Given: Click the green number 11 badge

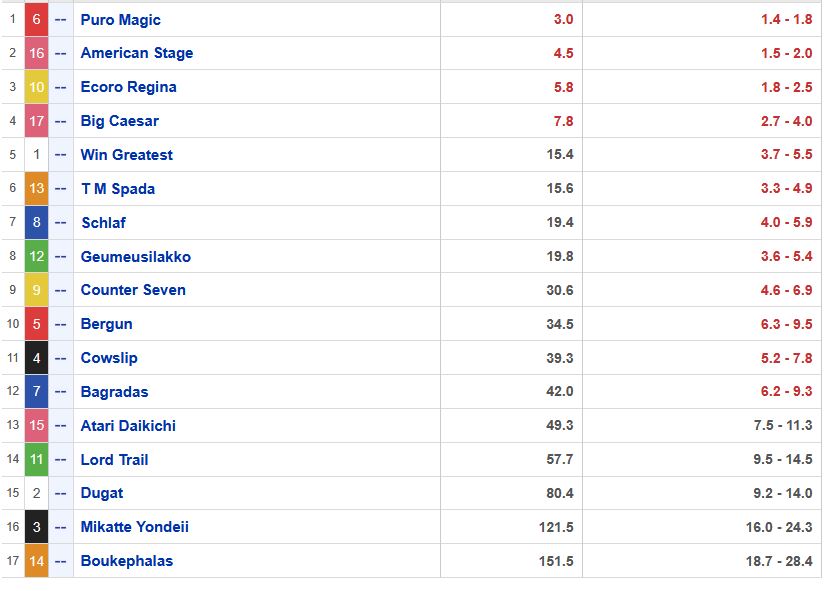Looking at the screenshot, I should coord(37,460).
